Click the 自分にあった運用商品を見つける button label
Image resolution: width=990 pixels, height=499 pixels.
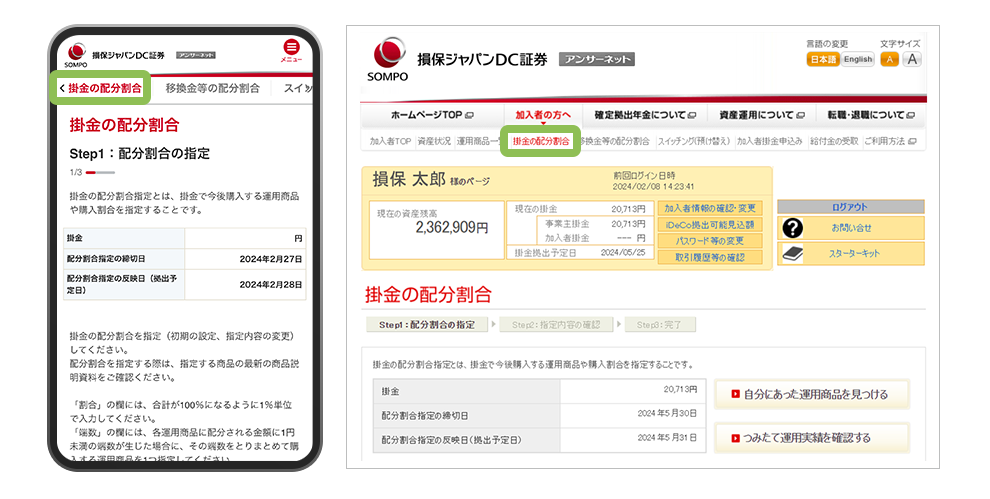point(816,394)
